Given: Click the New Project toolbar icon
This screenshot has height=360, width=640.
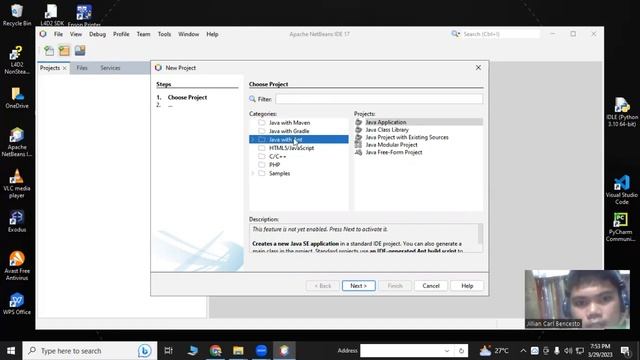Looking at the screenshot, I should [x=64, y=51].
